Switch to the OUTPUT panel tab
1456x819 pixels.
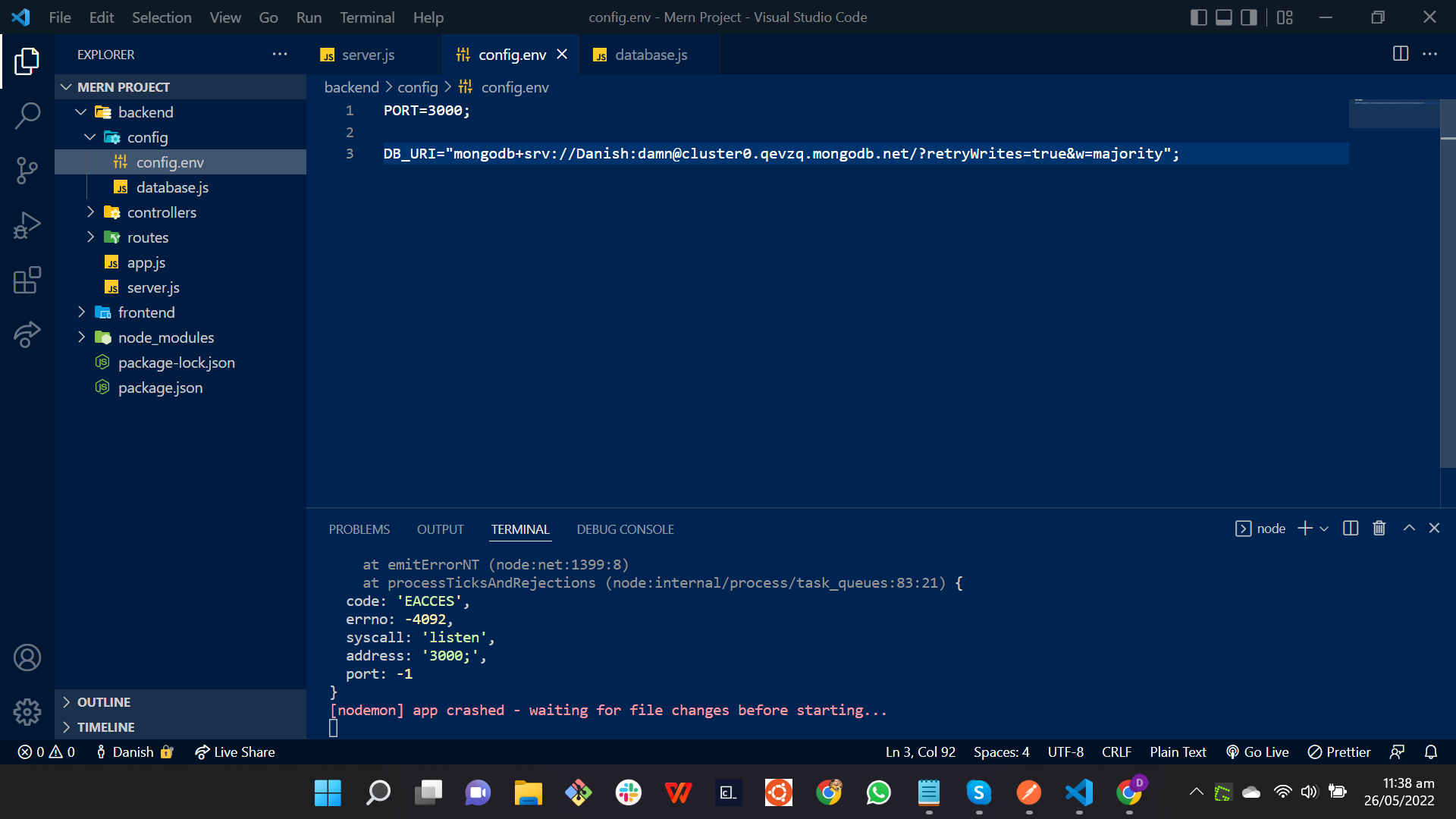440,529
